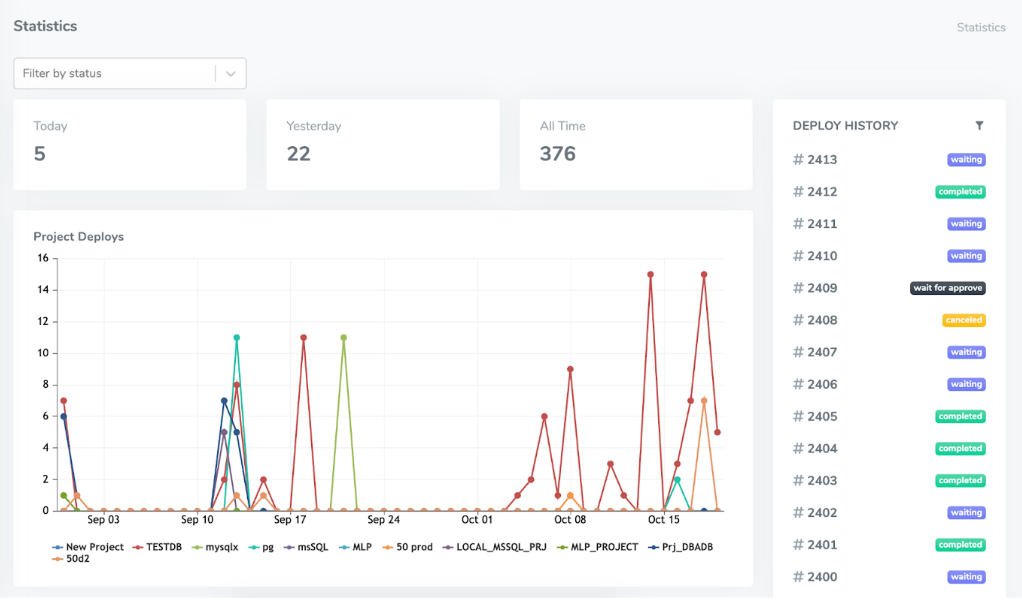Toggle LOCAL_MSSQL_PRJ legend entry
The image size is (1022, 606).
click(498, 547)
